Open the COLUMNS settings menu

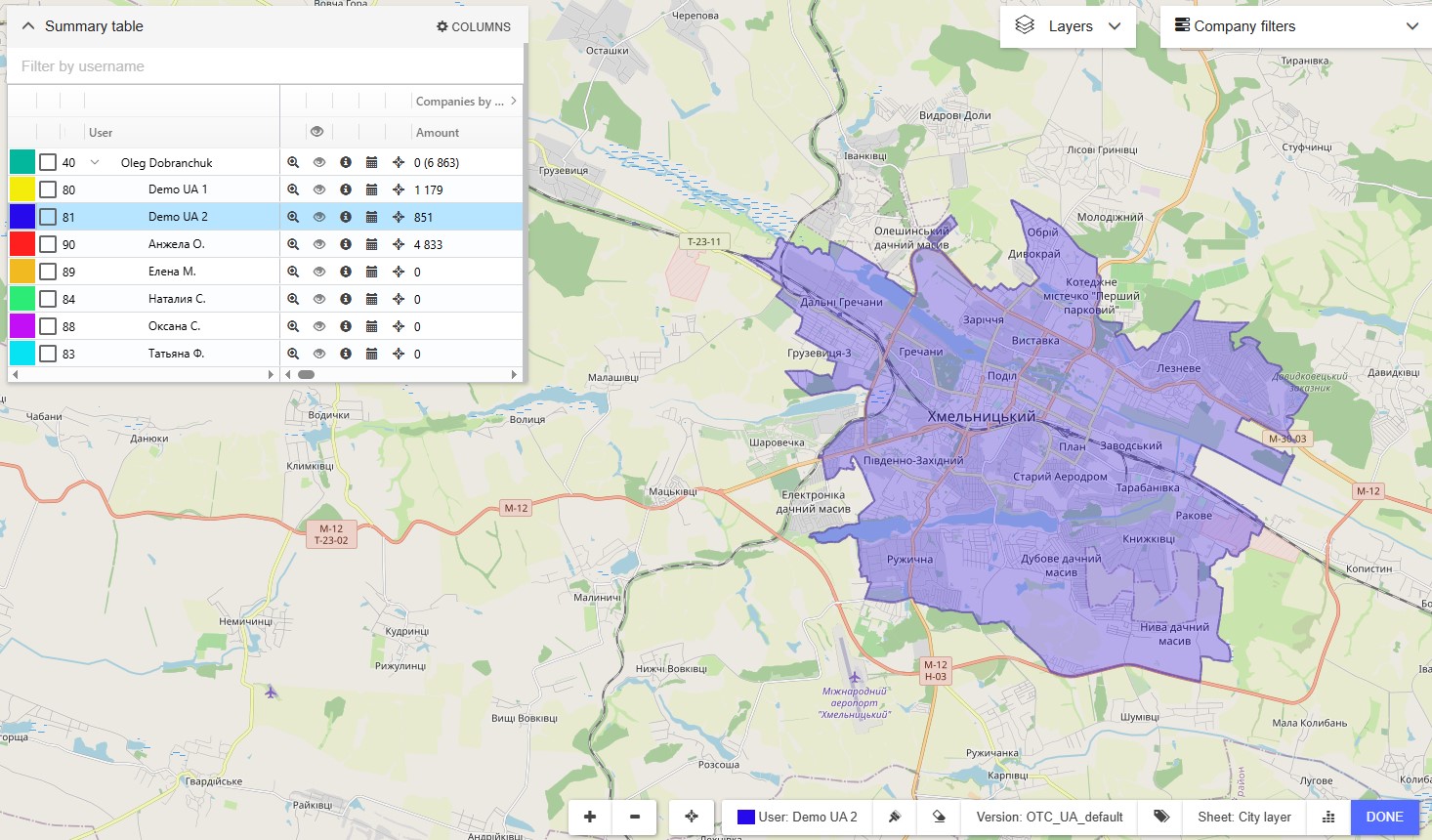coord(474,26)
